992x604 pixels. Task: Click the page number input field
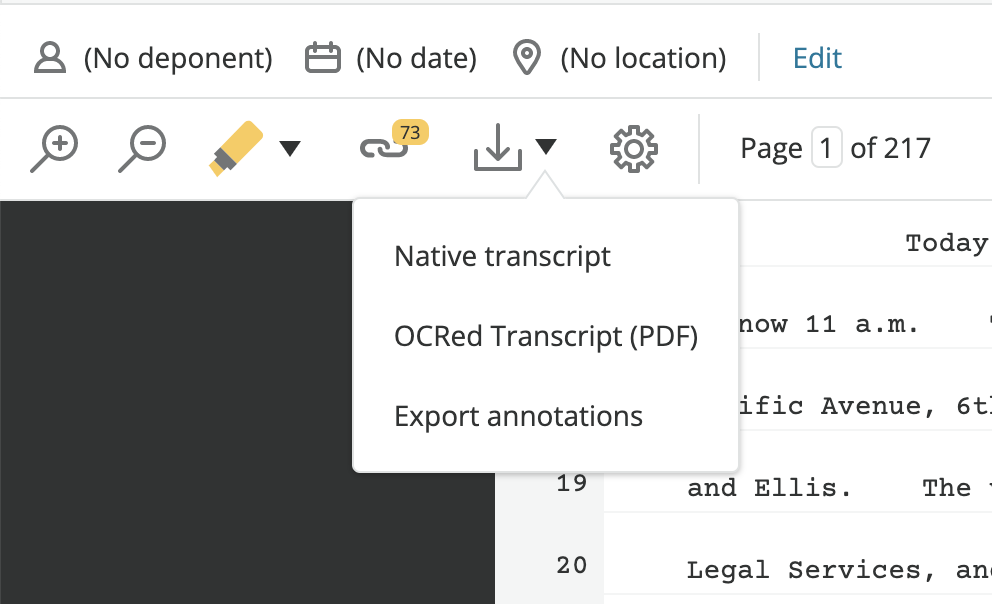pyautogui.click(x=826, y=148)
